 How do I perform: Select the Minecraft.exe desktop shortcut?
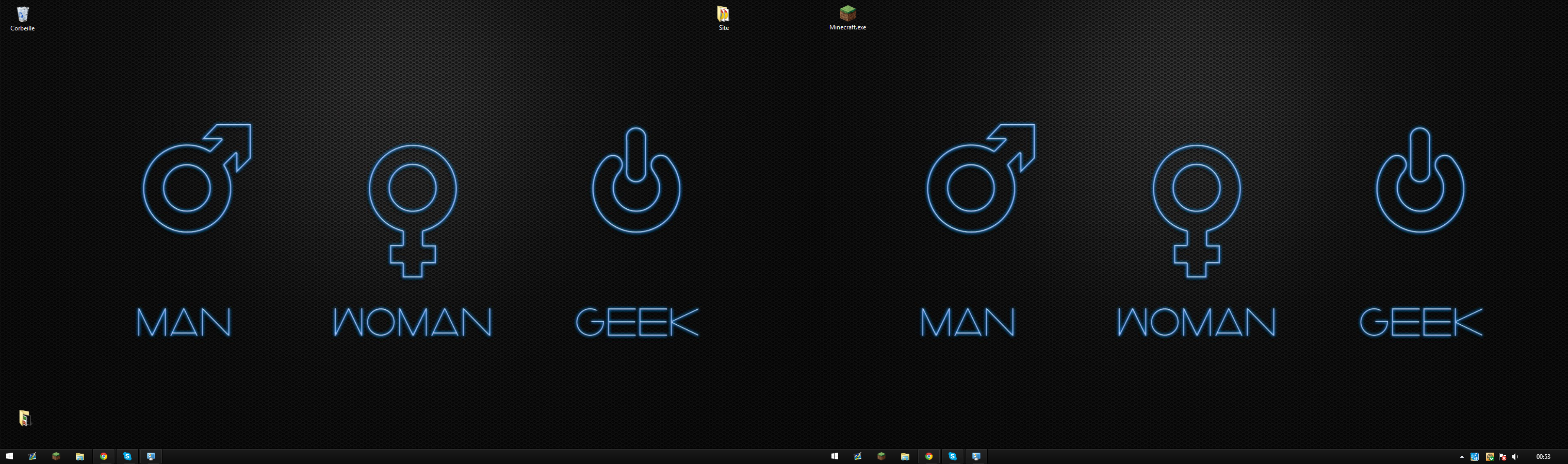(847, 18)
